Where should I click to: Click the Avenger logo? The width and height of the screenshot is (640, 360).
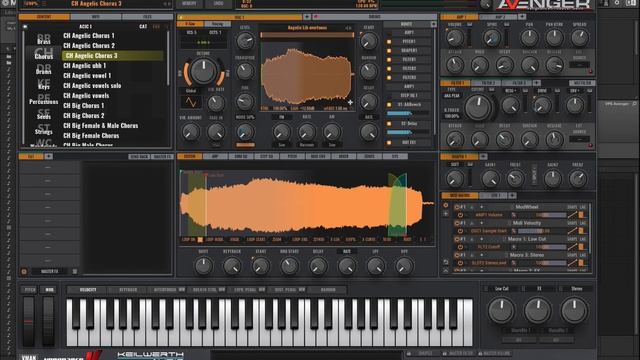(x=544, y=4)
